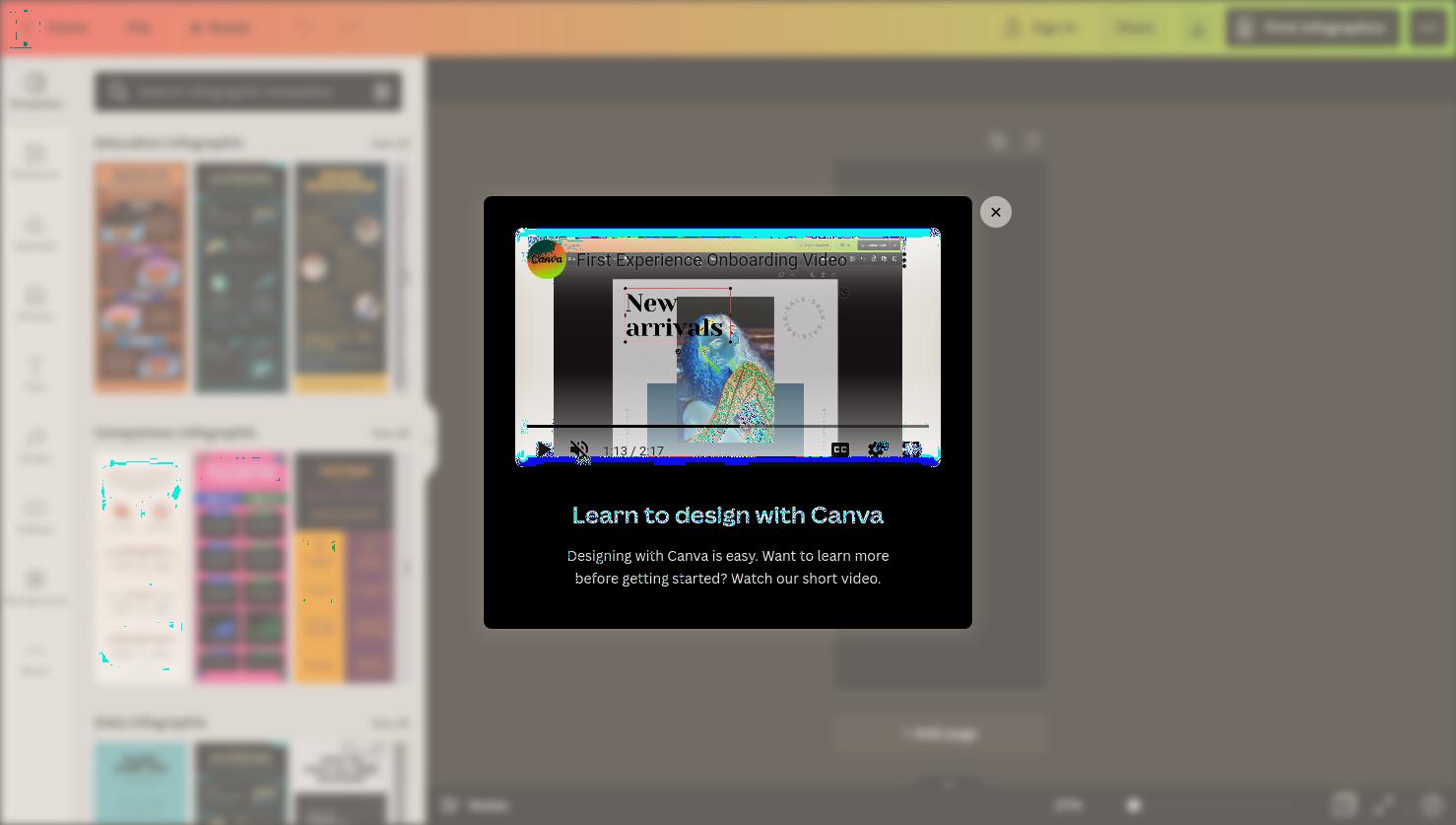This screenshot has width=1456, height=825.
Task: Click the Canva channel logo in the video
Action: pyautogui.click(x=547, y=259)
